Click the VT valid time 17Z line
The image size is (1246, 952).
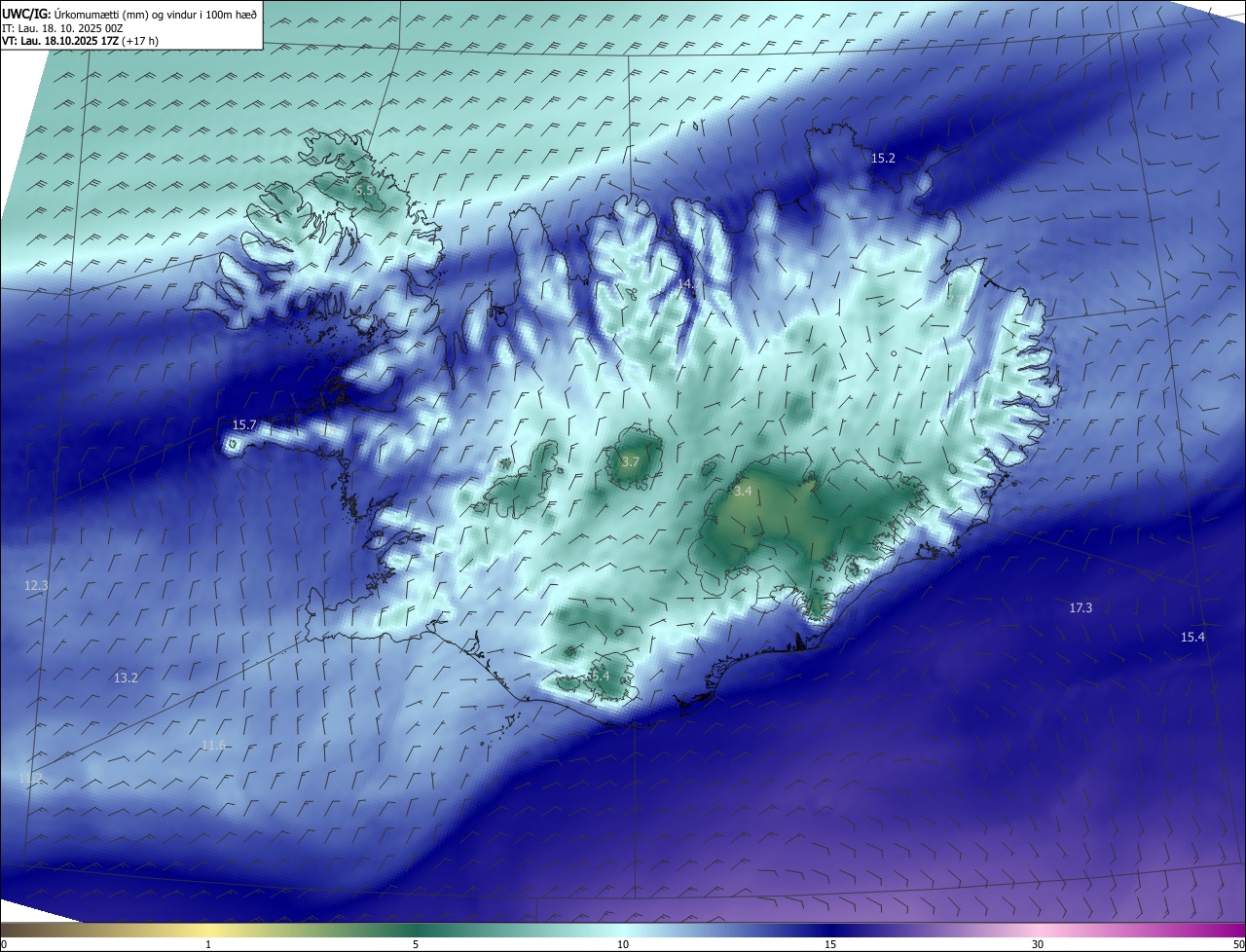[x=80, y=41]
